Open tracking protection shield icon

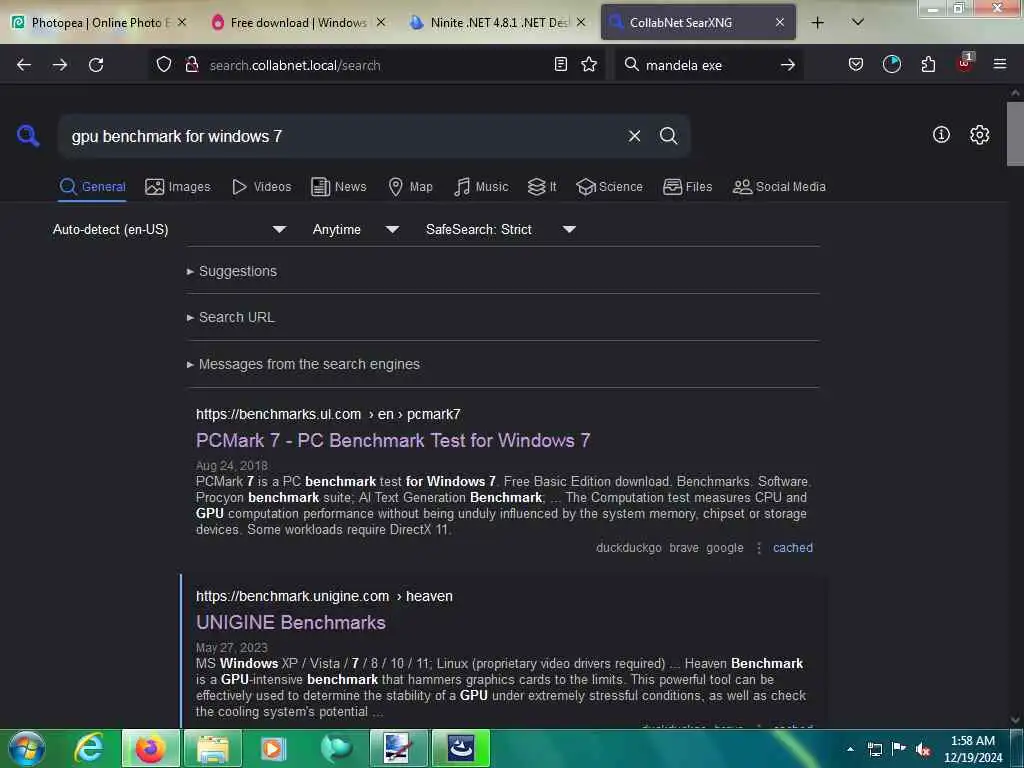[164, 64]
